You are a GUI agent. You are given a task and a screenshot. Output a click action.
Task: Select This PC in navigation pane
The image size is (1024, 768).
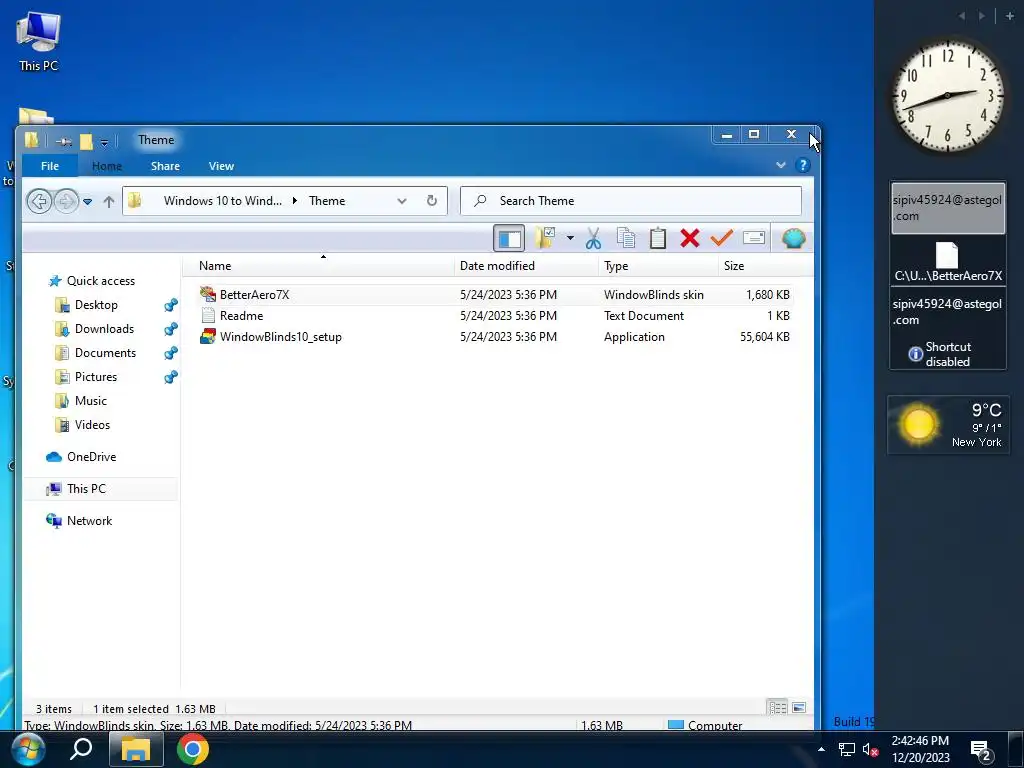86,489
